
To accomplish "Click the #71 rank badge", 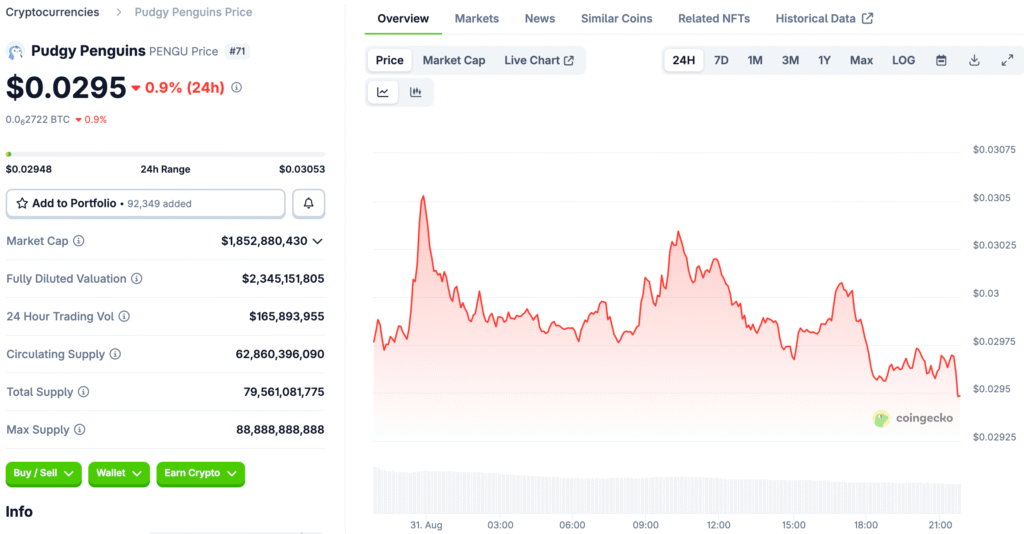I will click(x=237, y=51).
